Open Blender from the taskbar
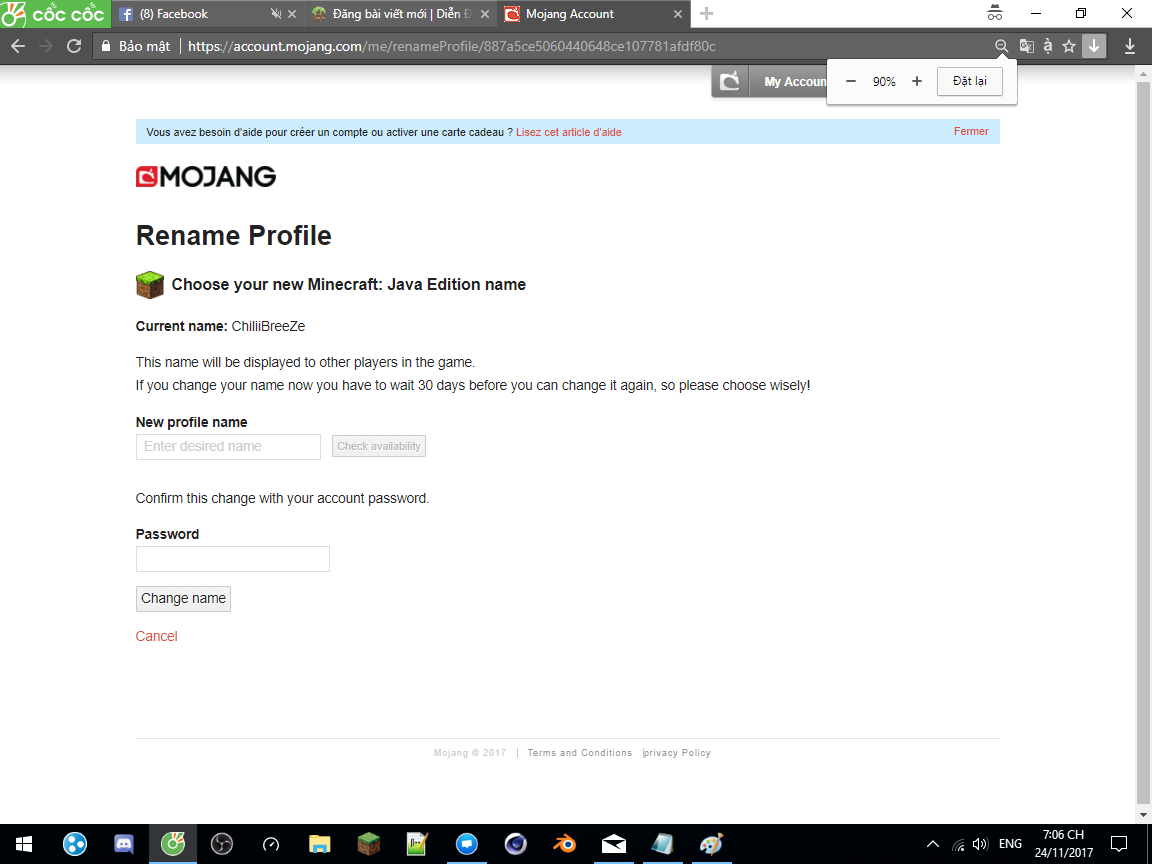 564,844
